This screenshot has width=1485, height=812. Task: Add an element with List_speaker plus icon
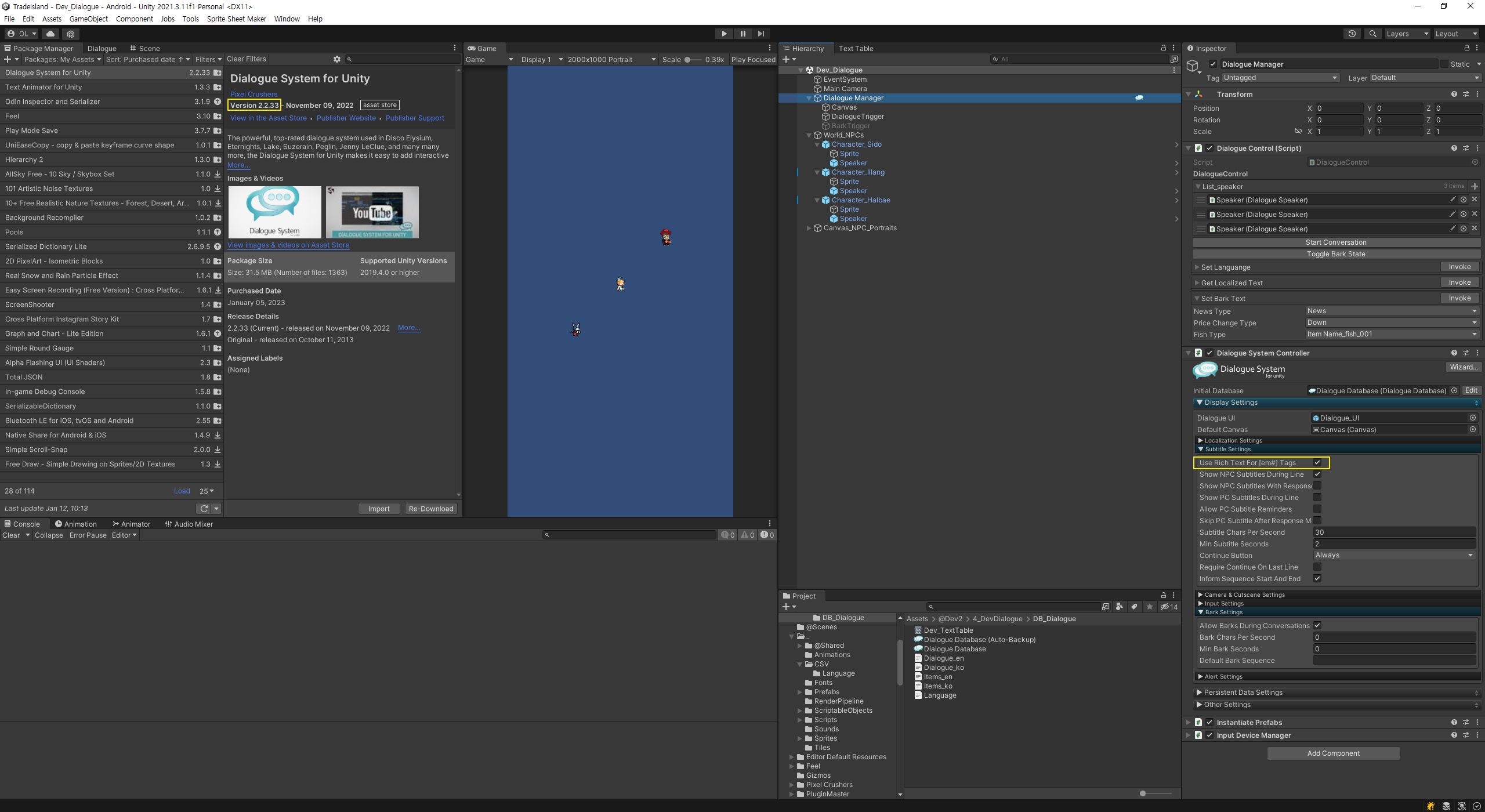(x=1475, y=186)
